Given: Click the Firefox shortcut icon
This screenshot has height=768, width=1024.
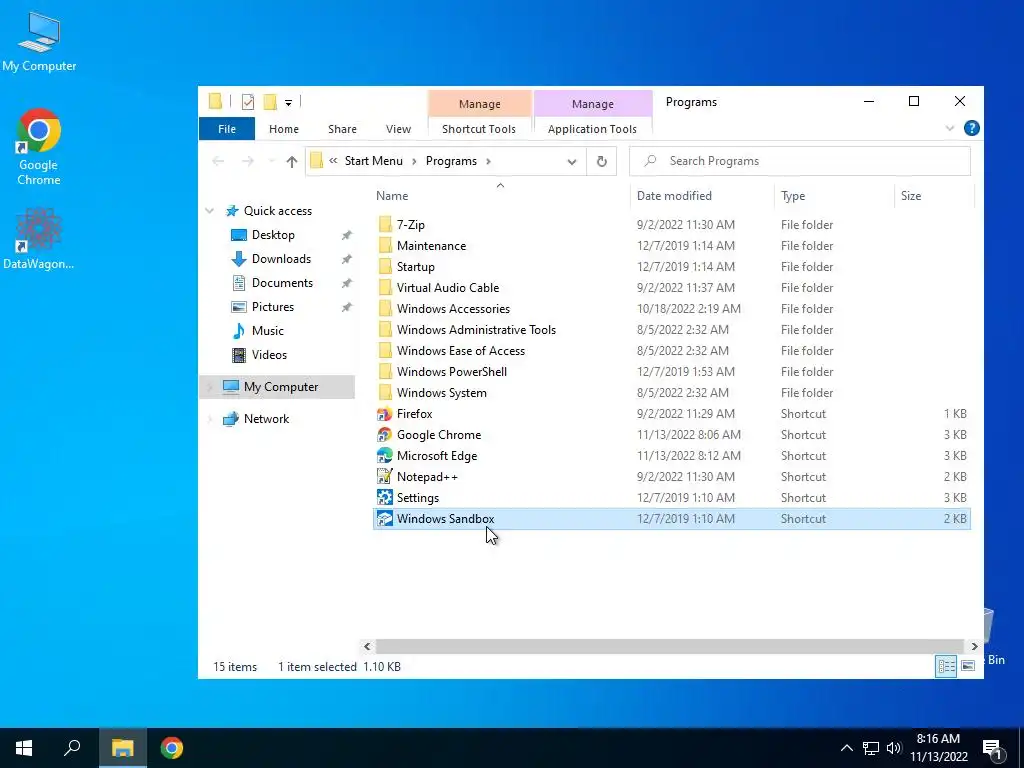Looking at the screenshot, I should pos(385,414).
